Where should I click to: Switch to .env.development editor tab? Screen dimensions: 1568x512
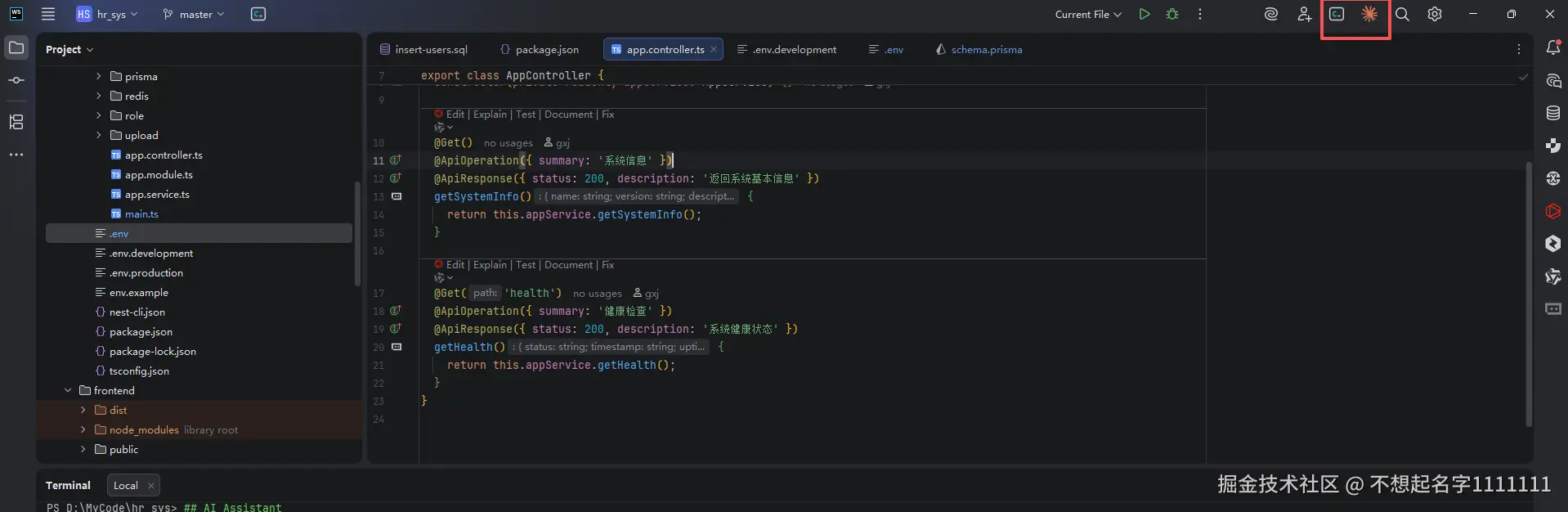(786, 49)
